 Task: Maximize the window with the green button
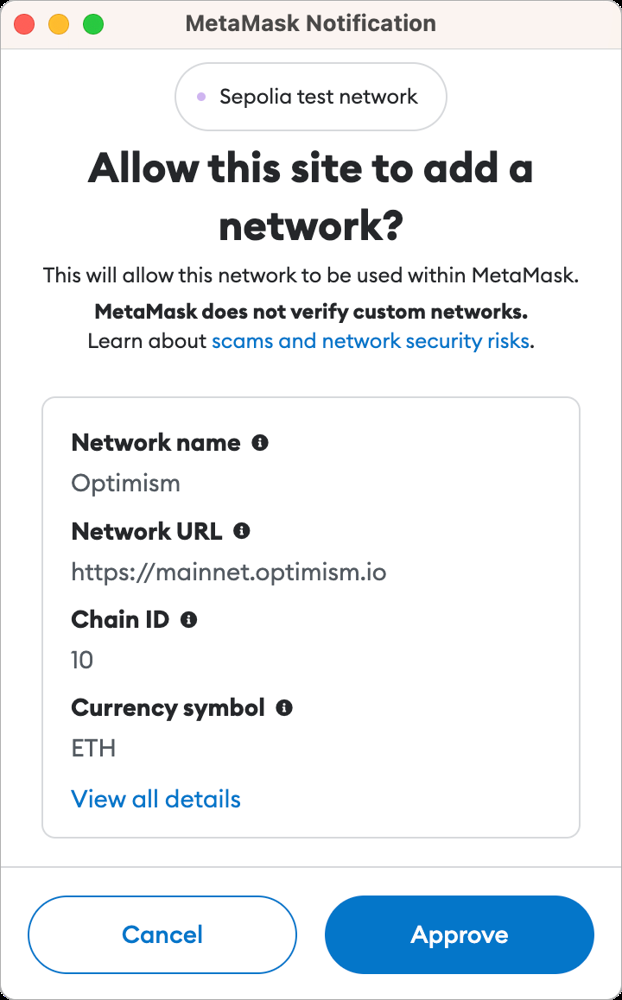[x=93, y=25]
